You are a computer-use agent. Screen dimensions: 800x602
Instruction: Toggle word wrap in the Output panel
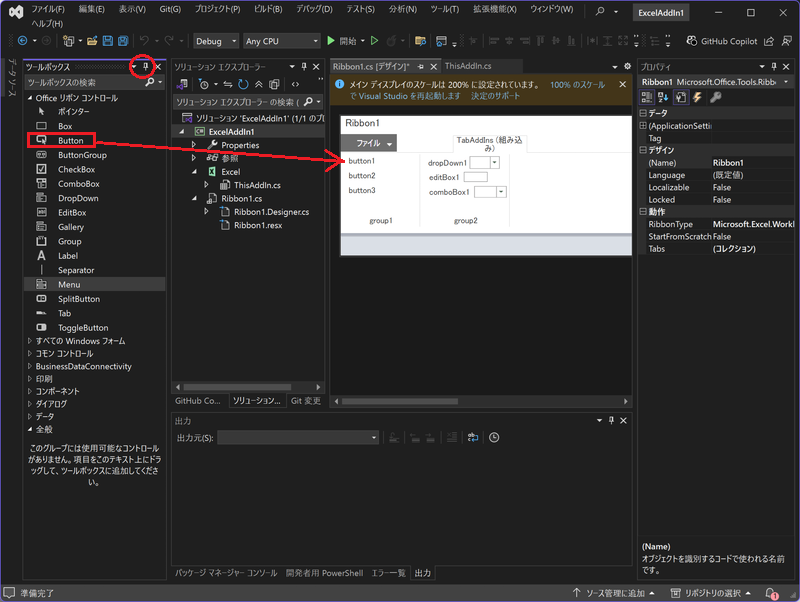pos(471,437)
